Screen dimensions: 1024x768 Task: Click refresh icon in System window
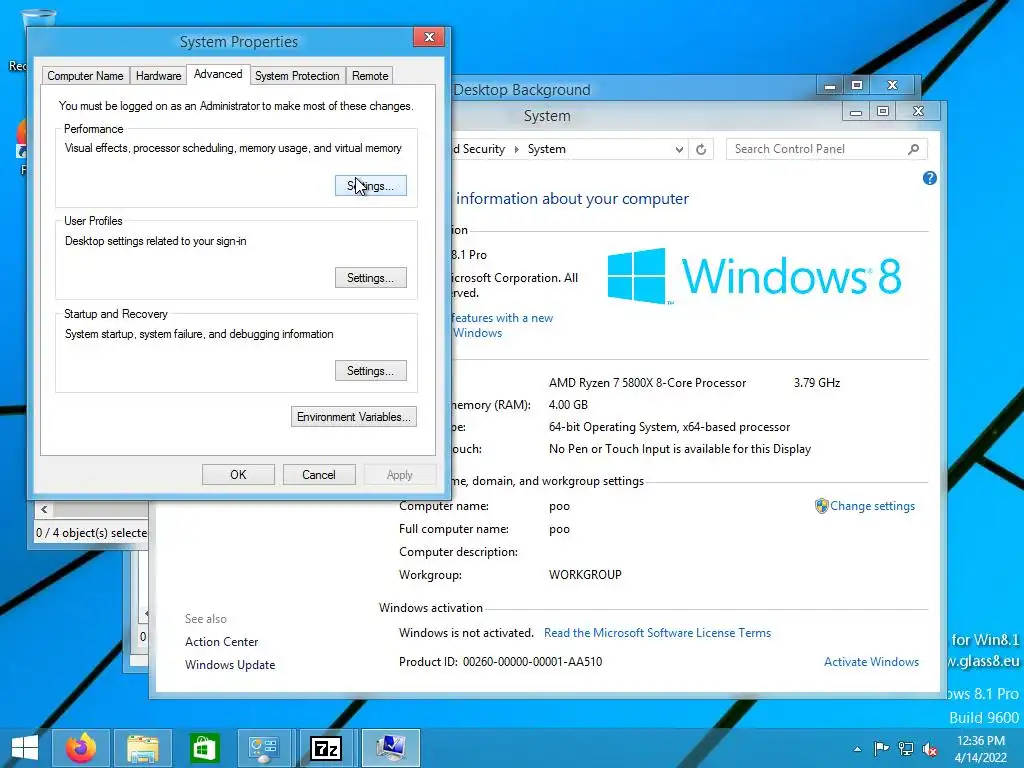point(701,149)
